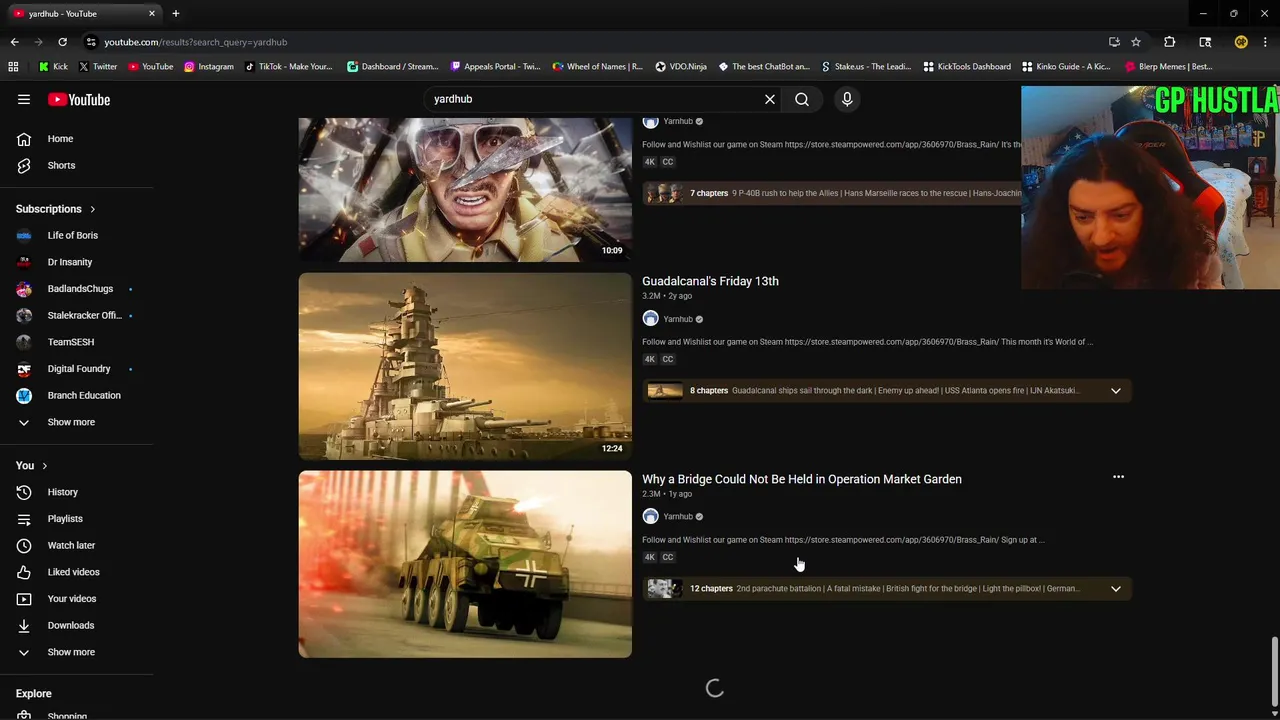The width and height of the screenshot is (1280, 720).
Task: Close the yardhub YouTube tab
Action: click(152, 14)
